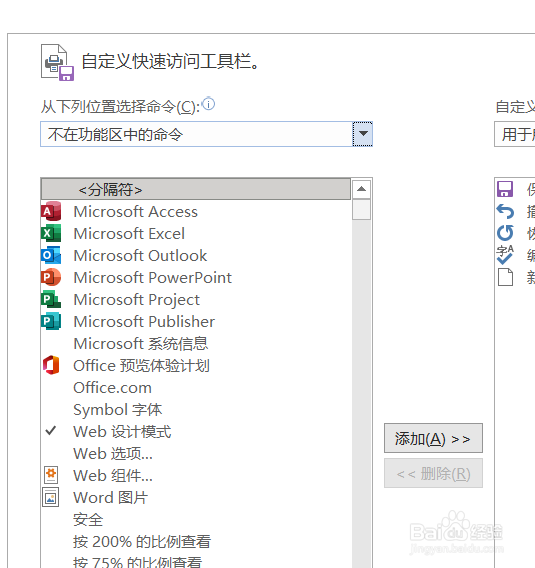Toggle the Web 设计模式 checkmark

(x=51, y=431)
